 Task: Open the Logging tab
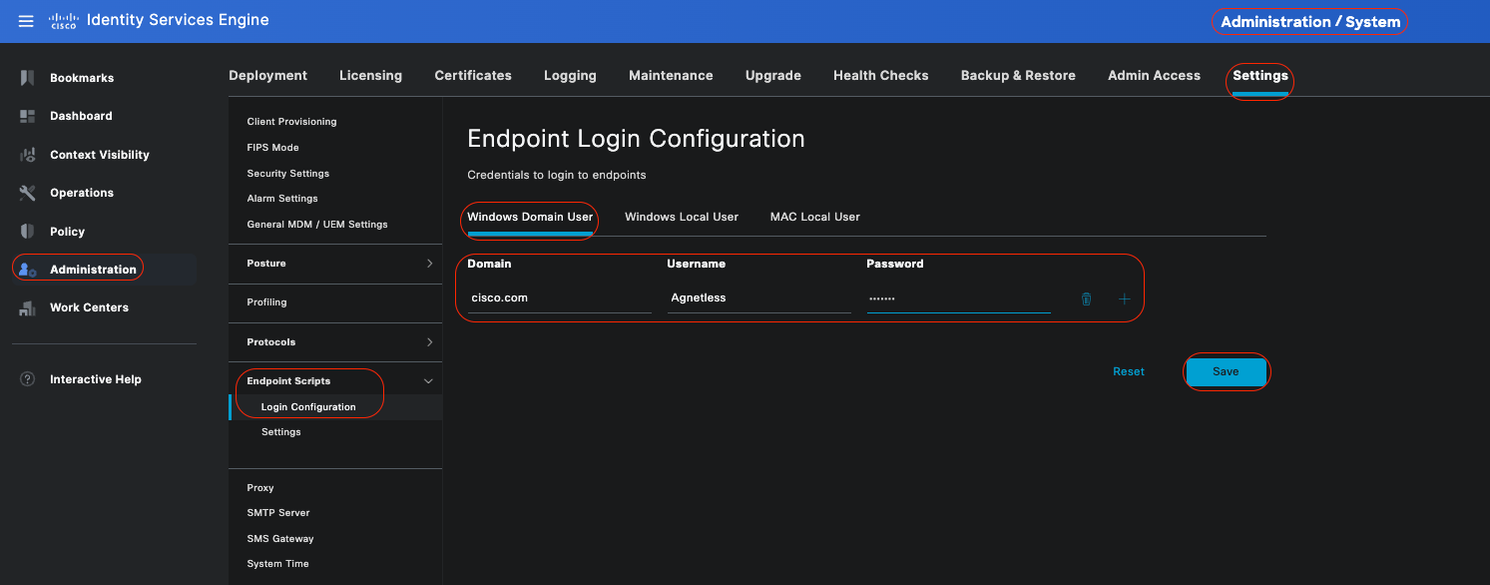[x=570, y=75]
